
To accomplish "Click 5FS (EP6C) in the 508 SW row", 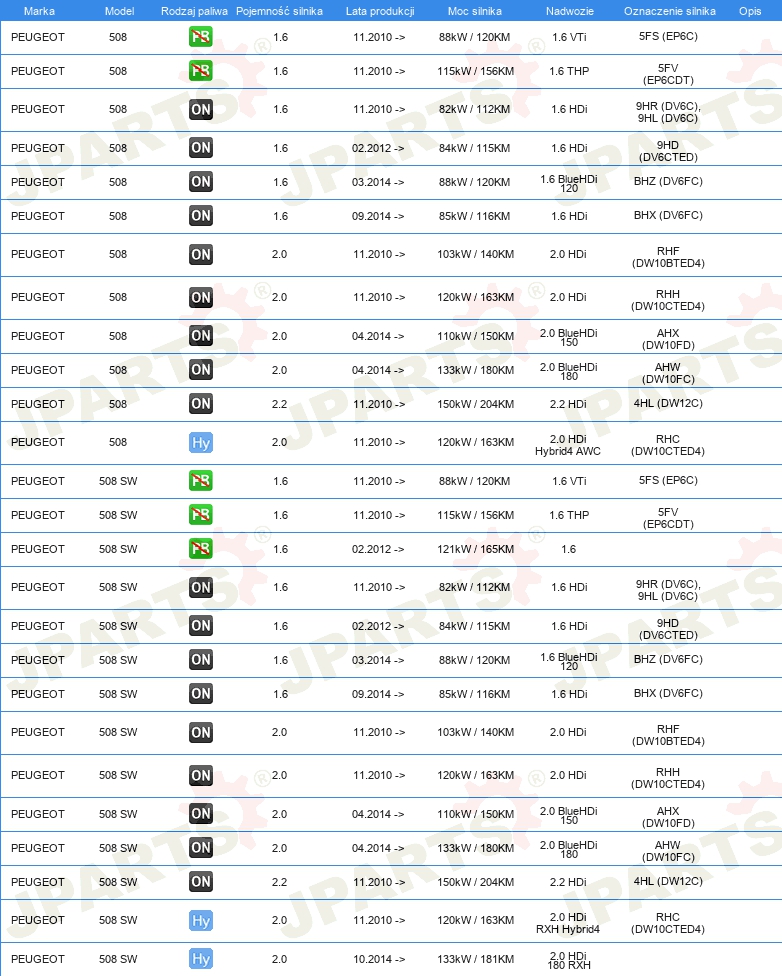I will coord(668,480).
